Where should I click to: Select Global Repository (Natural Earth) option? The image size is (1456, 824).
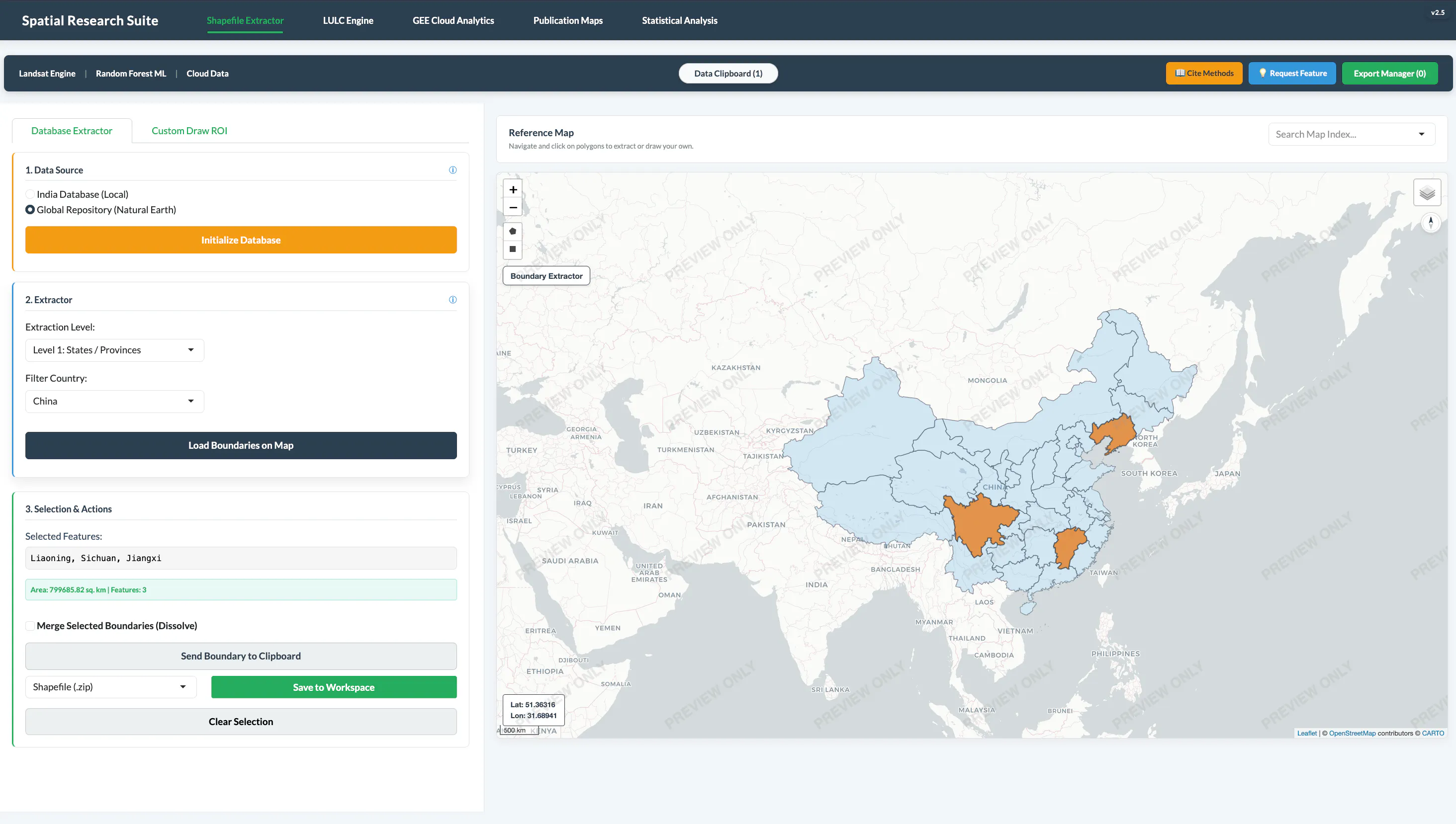pos(30,209)
